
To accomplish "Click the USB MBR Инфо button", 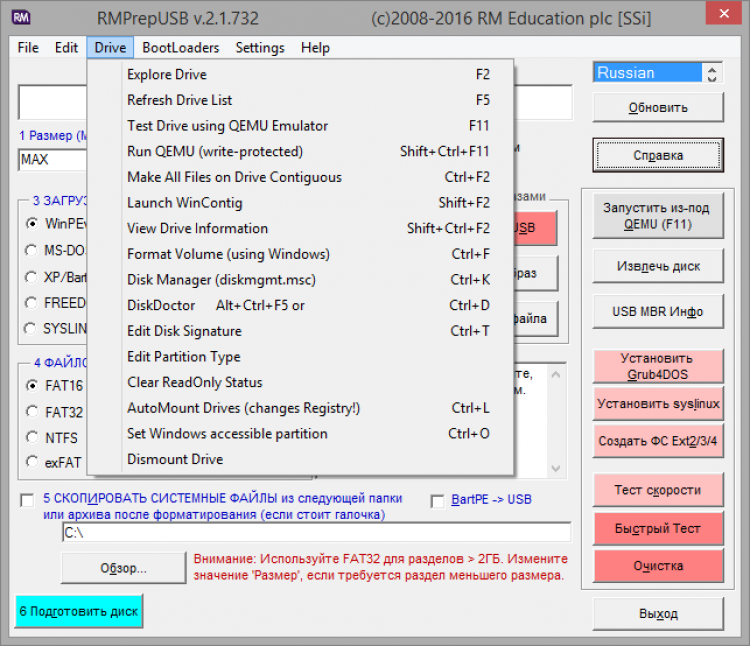I will click(658, 312).
